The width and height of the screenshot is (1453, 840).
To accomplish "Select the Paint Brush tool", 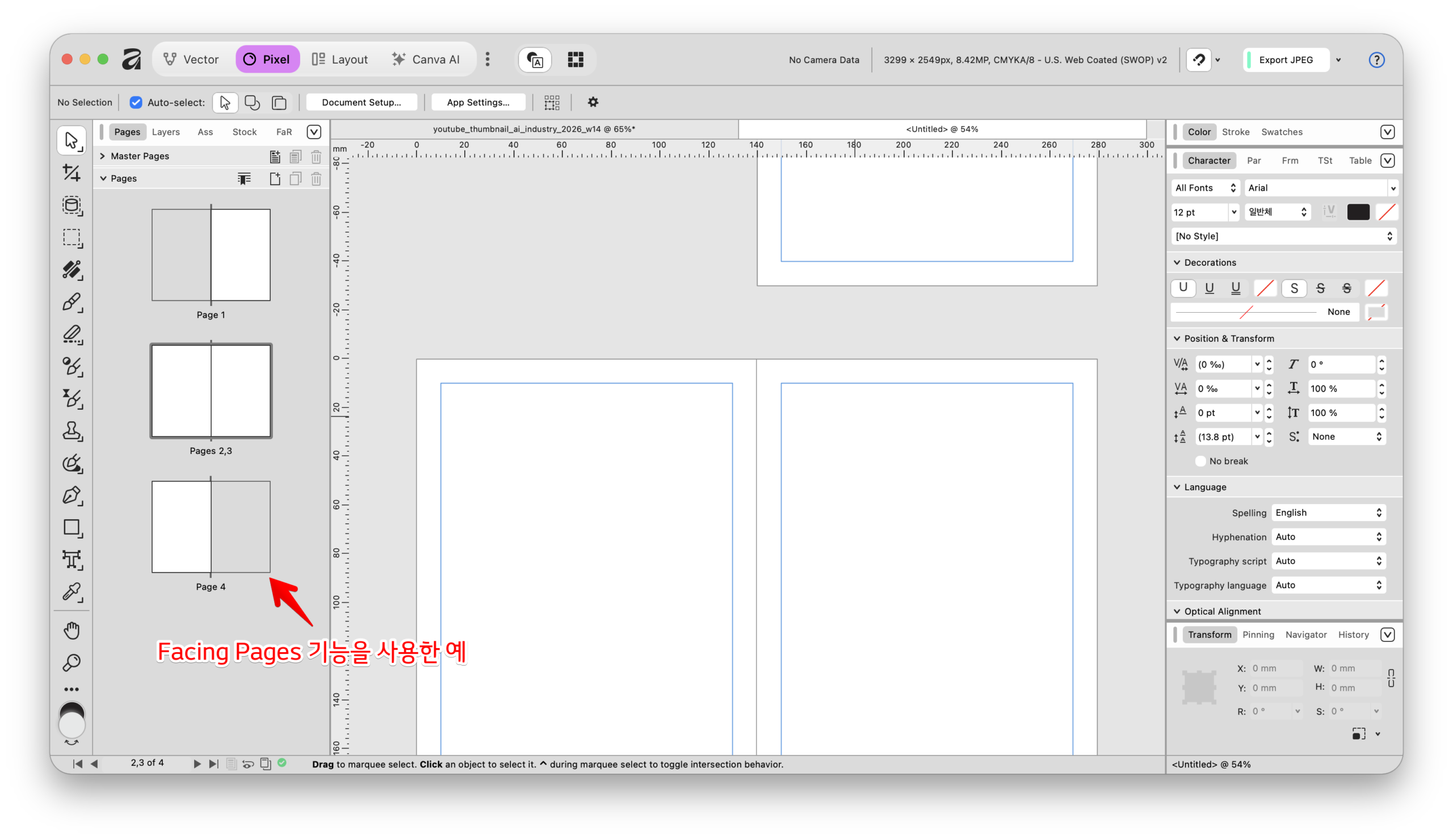I will 72,302.
